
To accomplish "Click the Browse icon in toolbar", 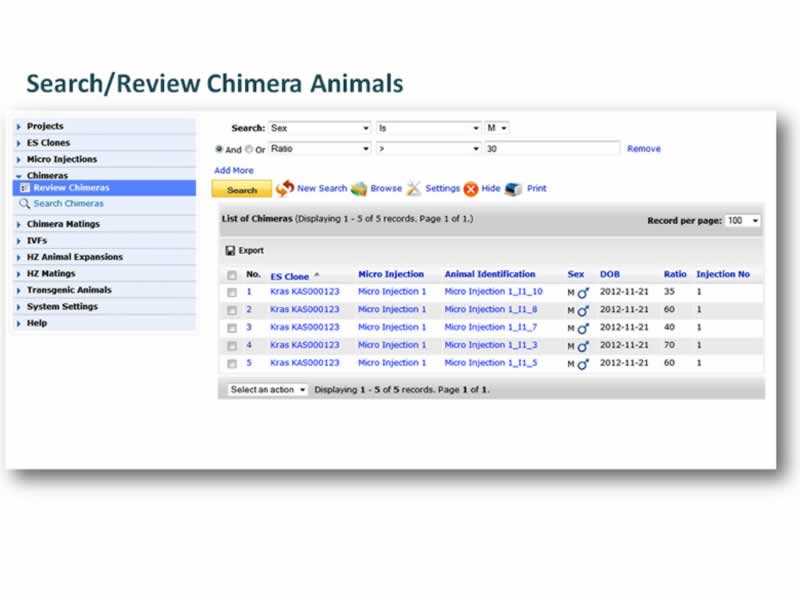I will (x=359, y=188).
